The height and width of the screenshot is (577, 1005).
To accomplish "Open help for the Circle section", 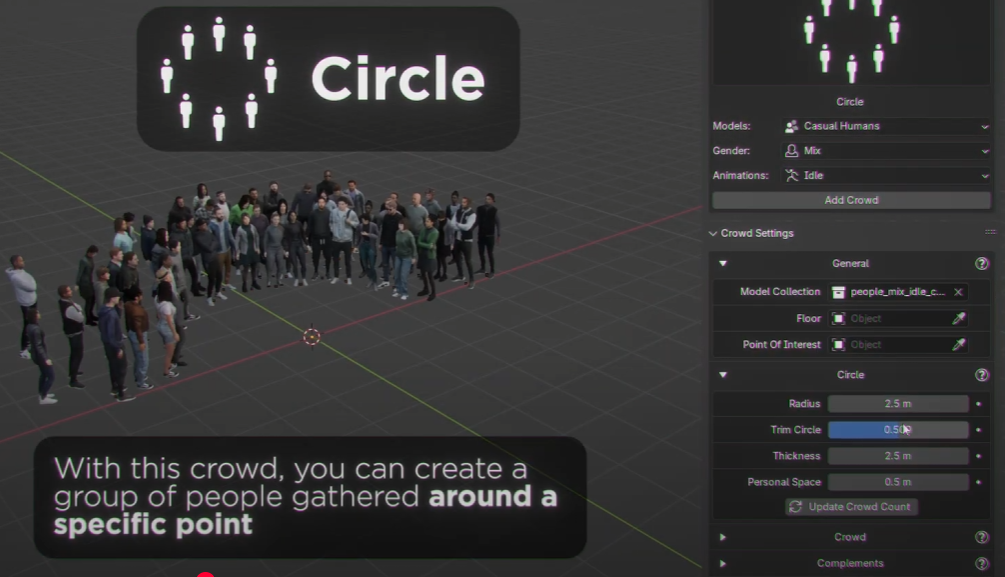I will (x=981, y=375).
